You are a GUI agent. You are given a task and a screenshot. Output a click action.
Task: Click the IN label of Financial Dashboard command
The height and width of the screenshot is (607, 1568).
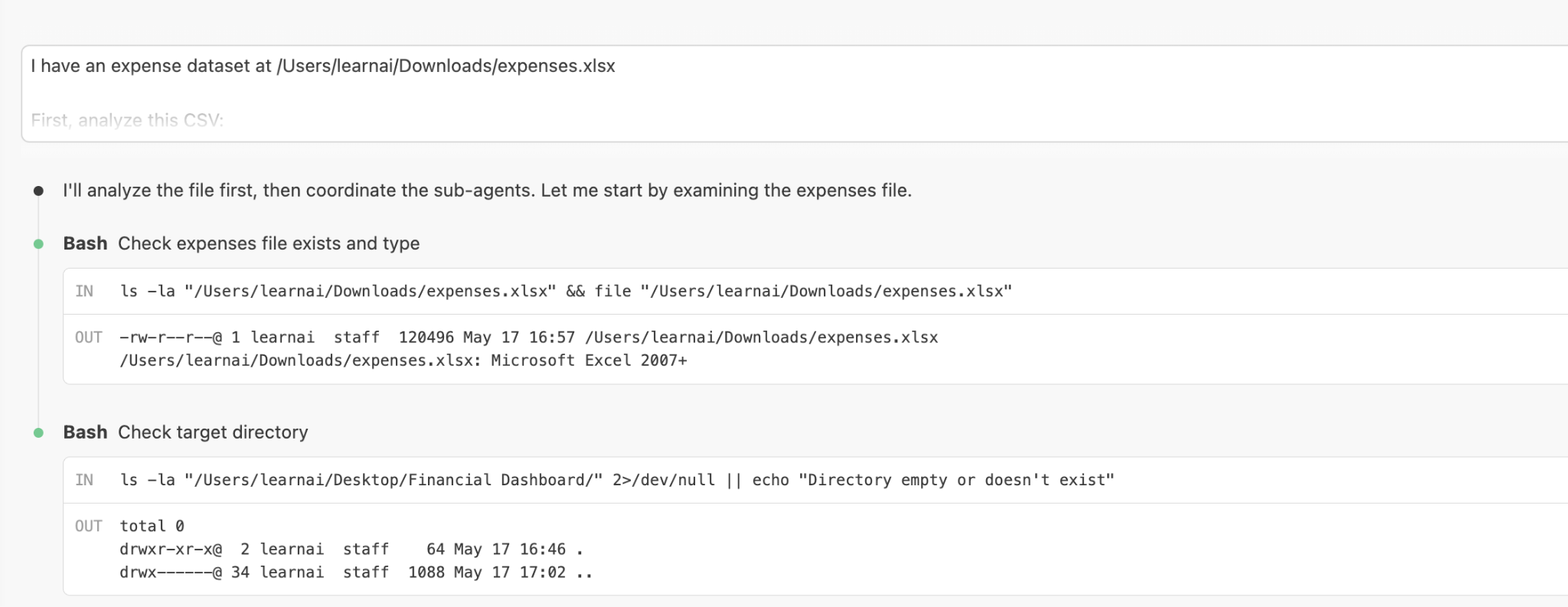(x=84, y=480)
